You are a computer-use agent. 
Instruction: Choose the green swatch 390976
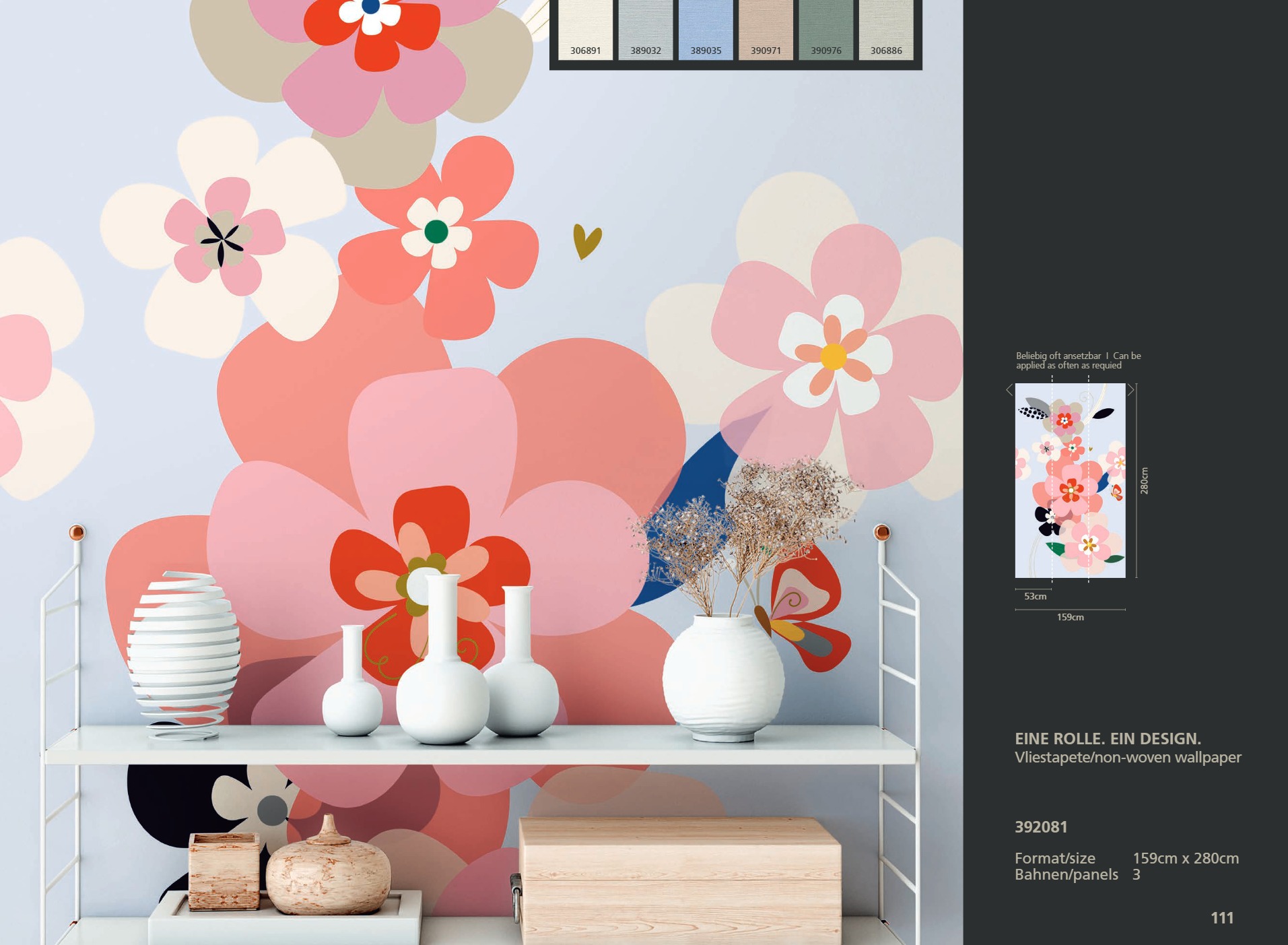coord(825,29)
